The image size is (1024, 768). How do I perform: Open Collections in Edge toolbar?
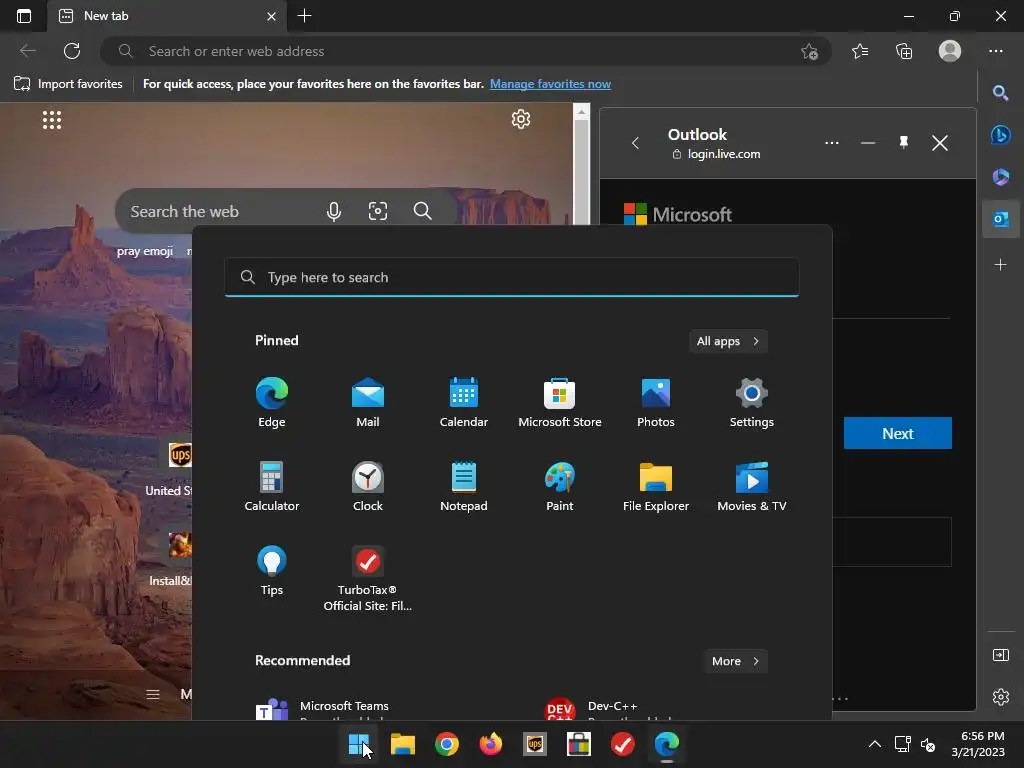point(904,51)
